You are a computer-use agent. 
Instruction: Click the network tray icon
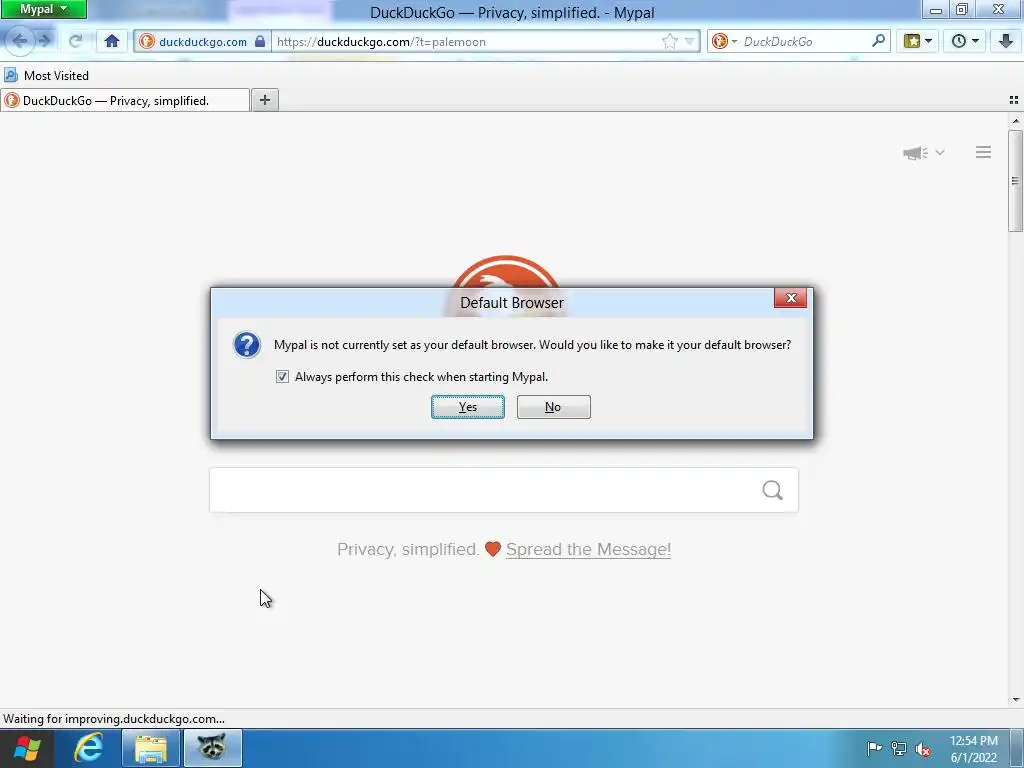click(899, 749)
